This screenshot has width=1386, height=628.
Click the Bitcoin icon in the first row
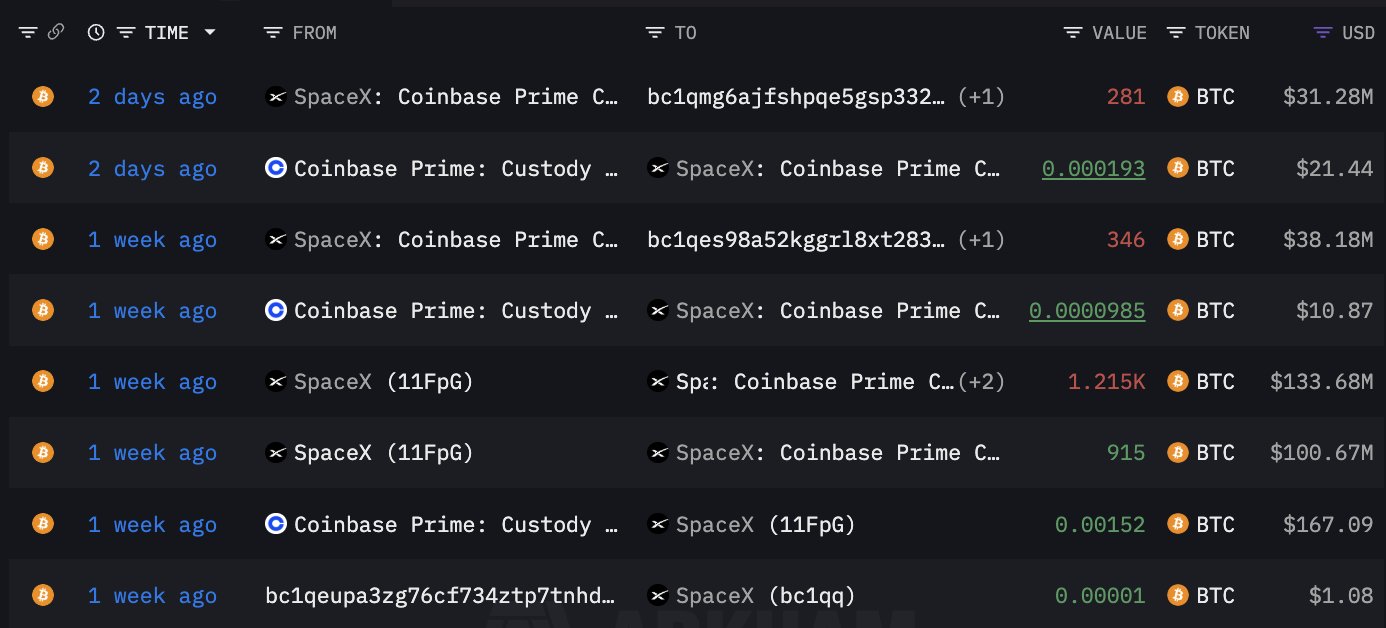coord(42,97)
